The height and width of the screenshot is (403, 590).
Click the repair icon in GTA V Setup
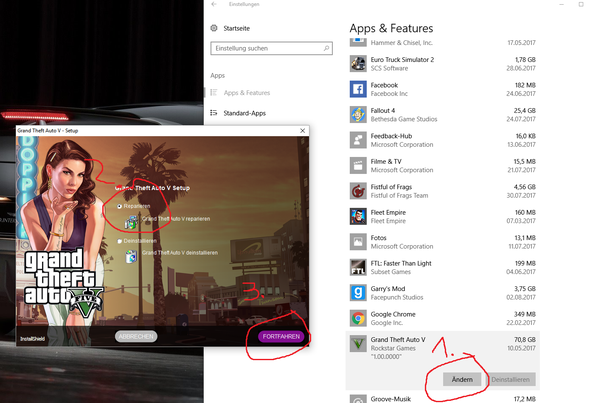[131, 222]
